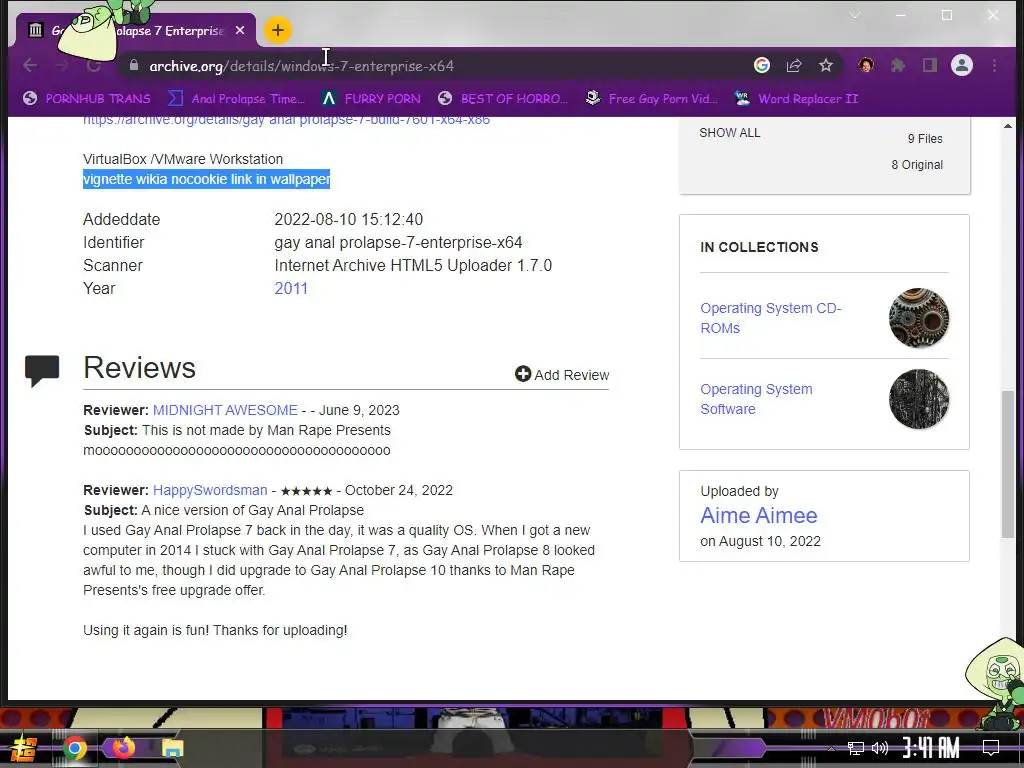Screen dimensions: 1024x768
Task: Open the taskbar clock showing 3:41 AM
Action: pos(931,747)
